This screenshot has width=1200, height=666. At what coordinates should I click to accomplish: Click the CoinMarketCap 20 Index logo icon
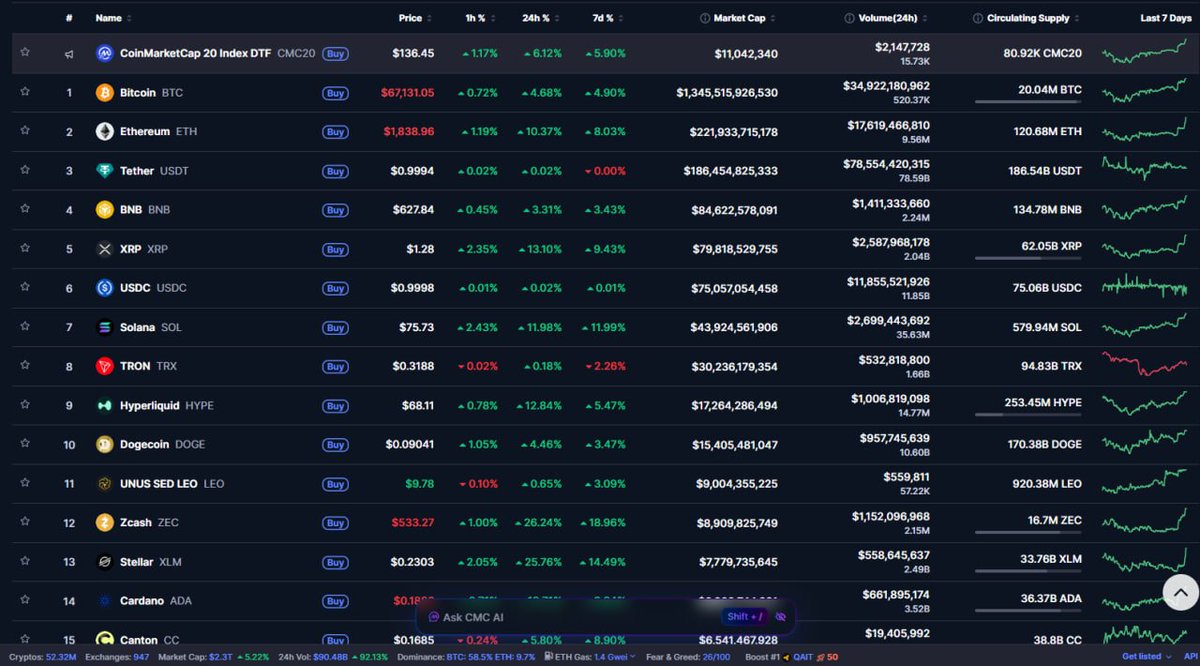104,53
